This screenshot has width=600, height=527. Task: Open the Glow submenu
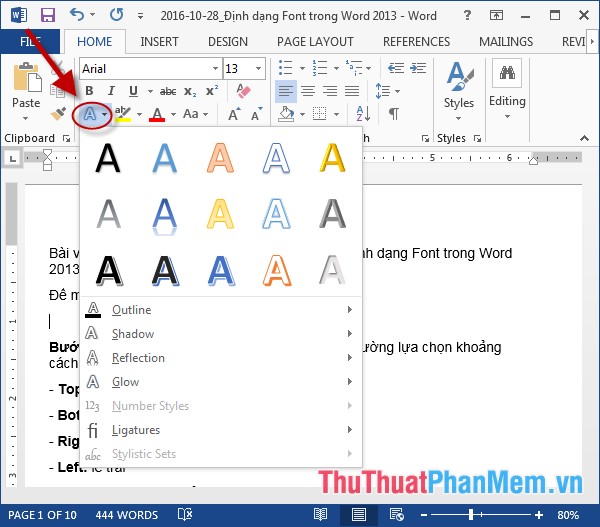click(221, 382)
